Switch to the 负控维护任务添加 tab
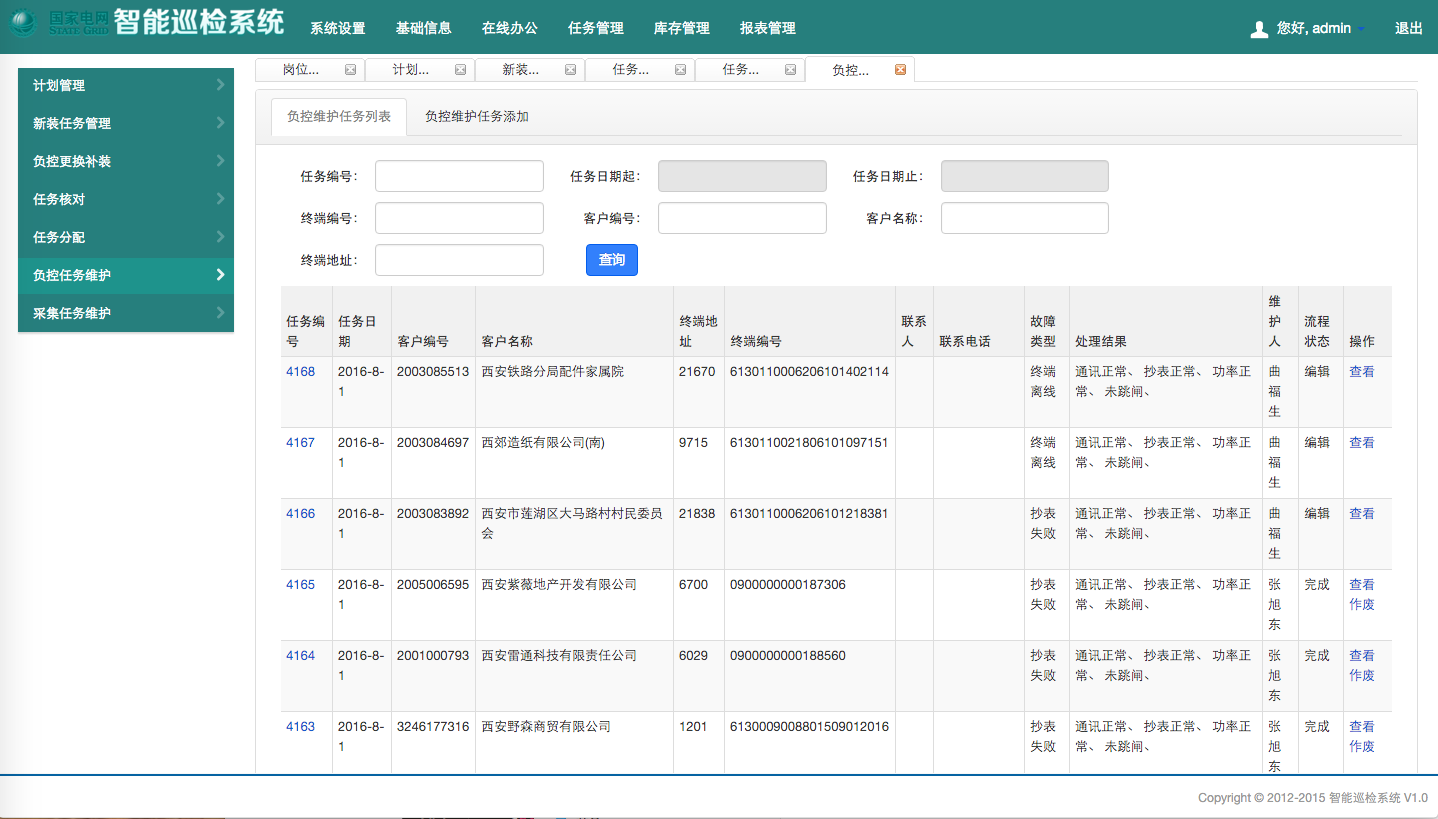Viewport: 1438px width, 819px height. [476, 117]
